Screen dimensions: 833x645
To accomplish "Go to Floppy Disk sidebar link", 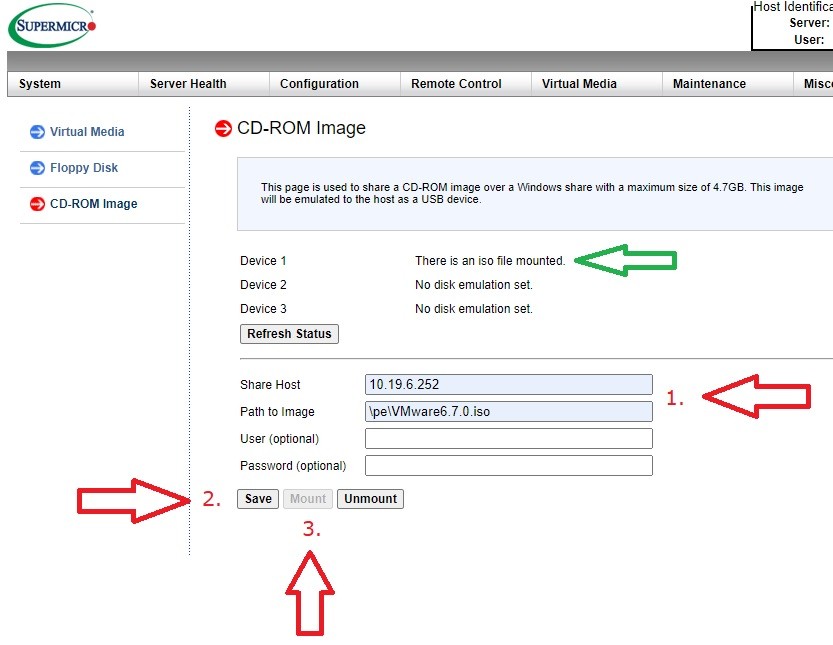I will coord(84,168).
